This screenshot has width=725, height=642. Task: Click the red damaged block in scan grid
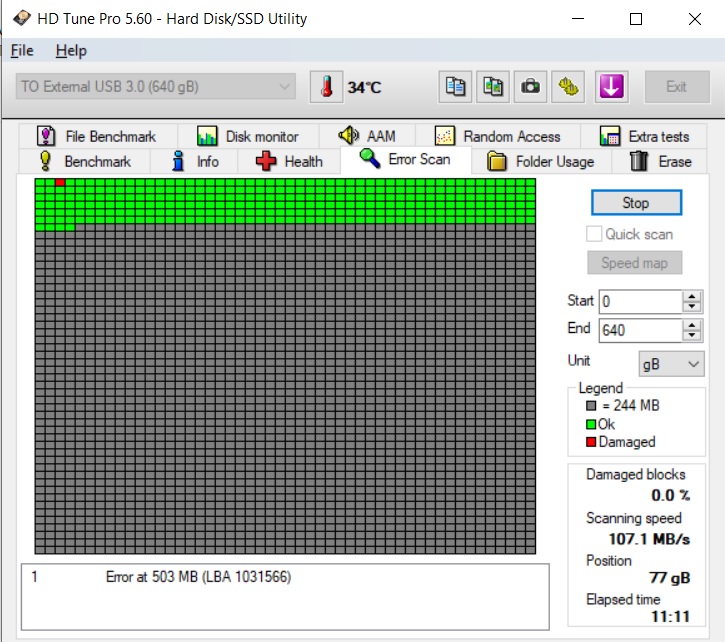[60, 182]
